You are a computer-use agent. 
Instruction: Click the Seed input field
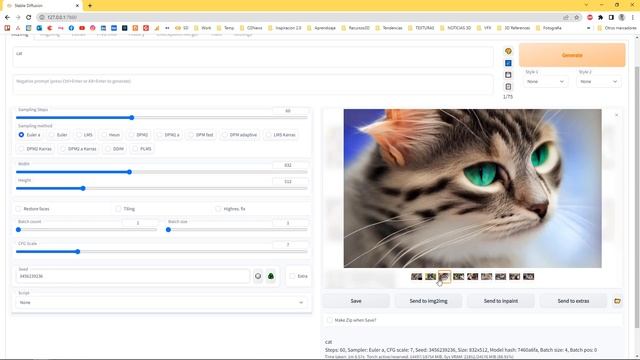point(133,276)
